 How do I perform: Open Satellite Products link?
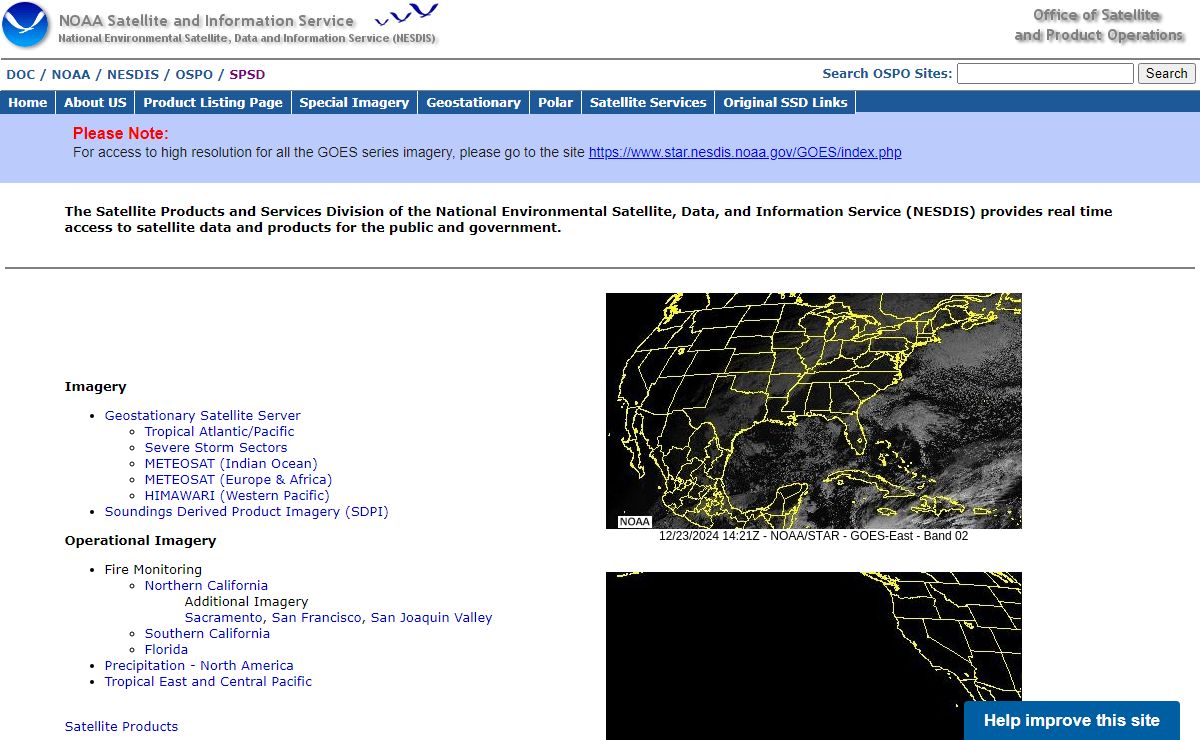coord(121,727)
